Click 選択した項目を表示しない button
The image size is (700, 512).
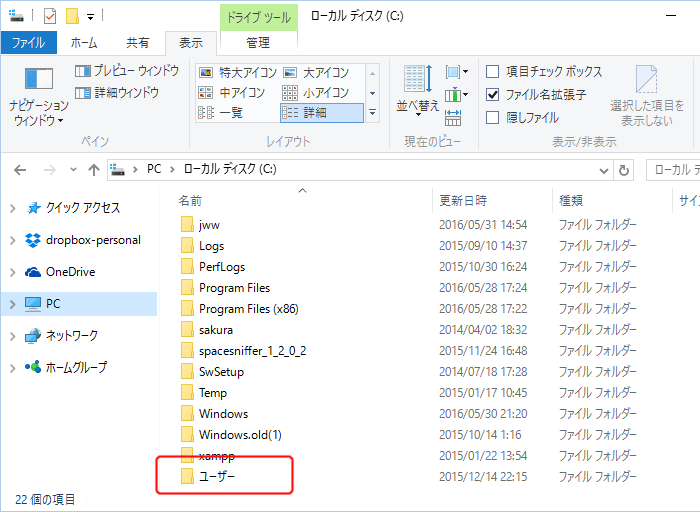(x=647, y=96)
